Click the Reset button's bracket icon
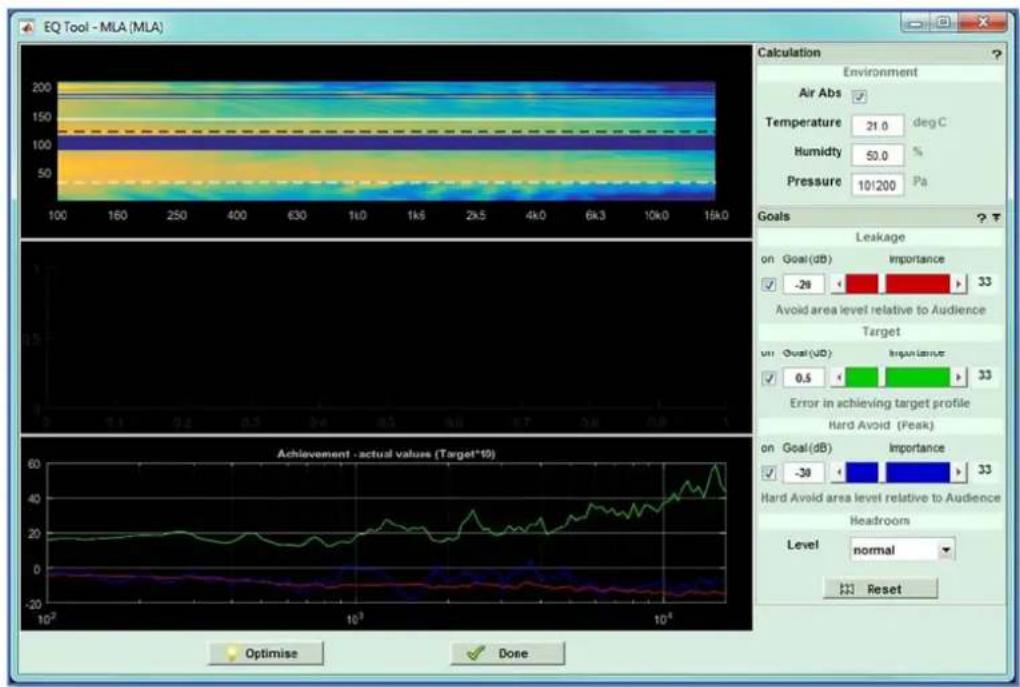1020x687 pixels. pos(847,589)
